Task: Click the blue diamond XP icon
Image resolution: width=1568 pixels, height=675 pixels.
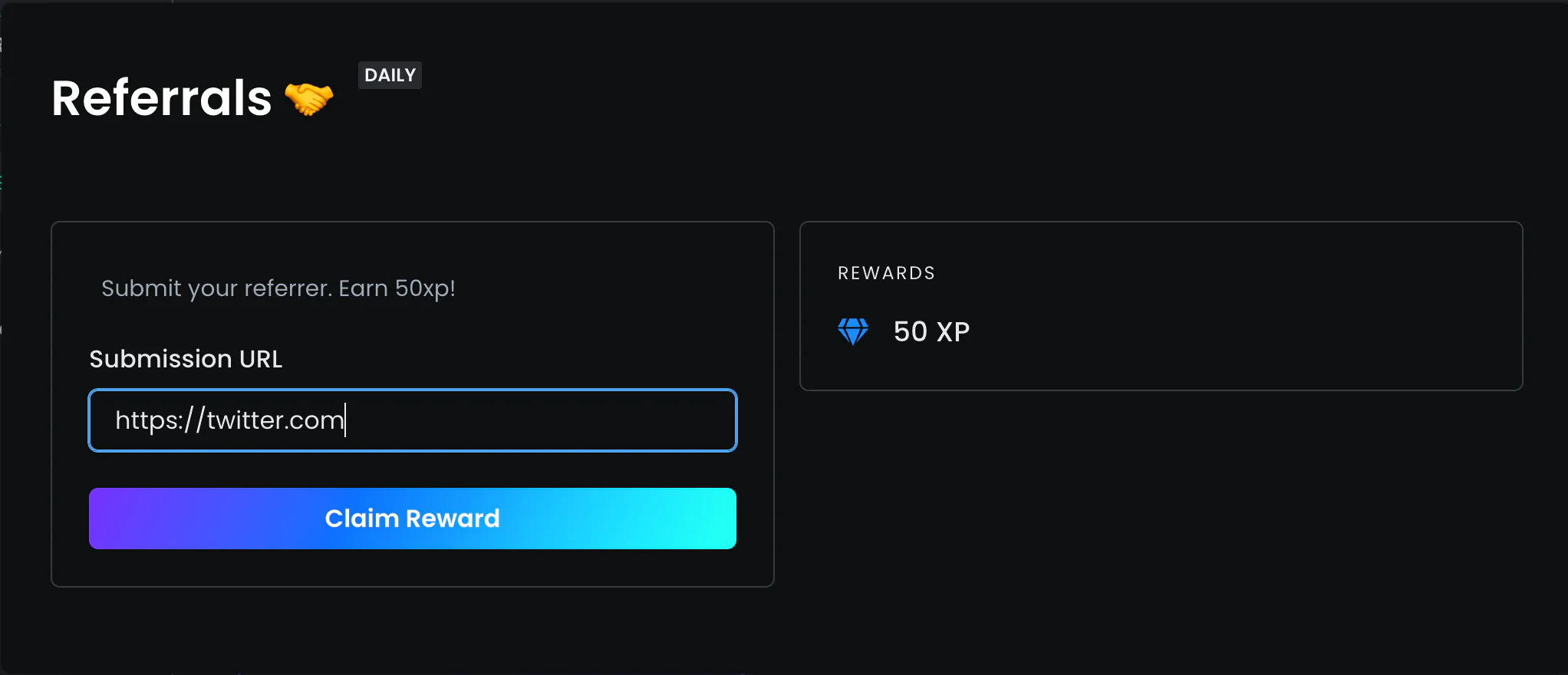Action: (x=853, y=331)
